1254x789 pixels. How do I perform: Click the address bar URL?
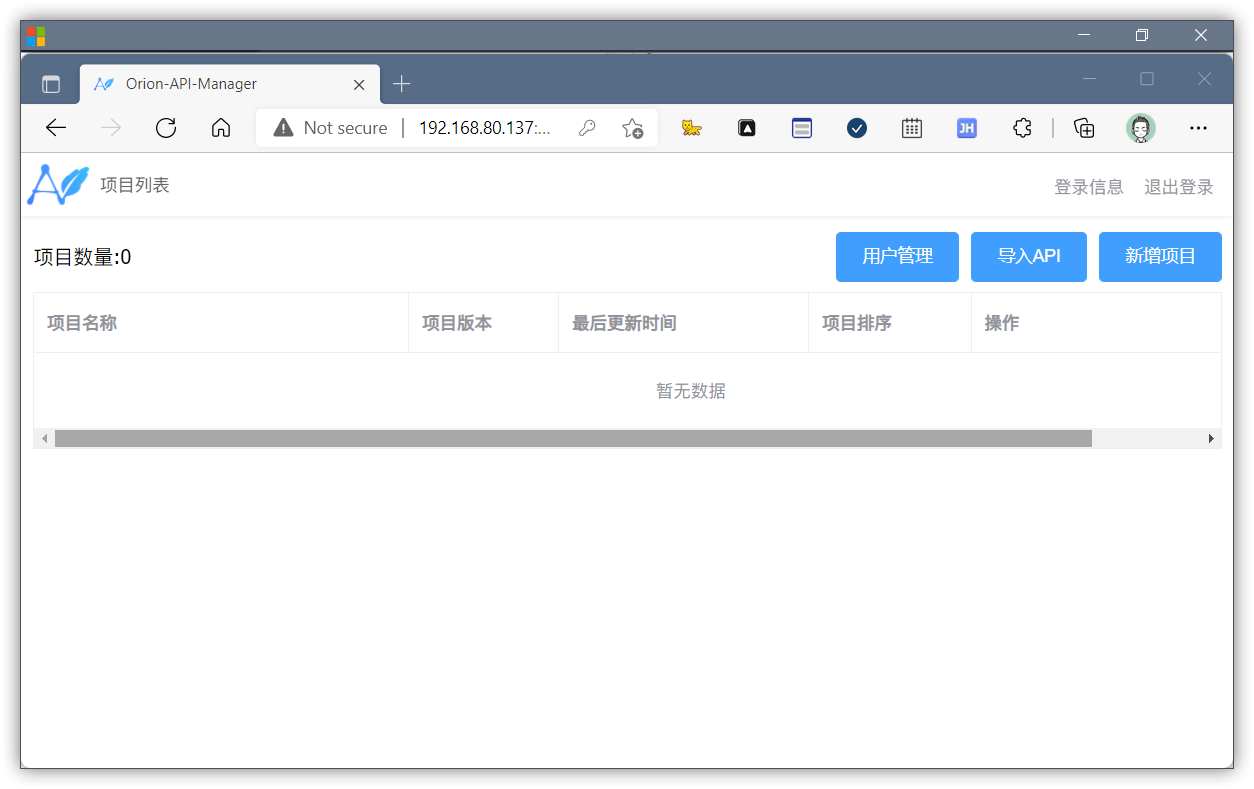(484, 128)
